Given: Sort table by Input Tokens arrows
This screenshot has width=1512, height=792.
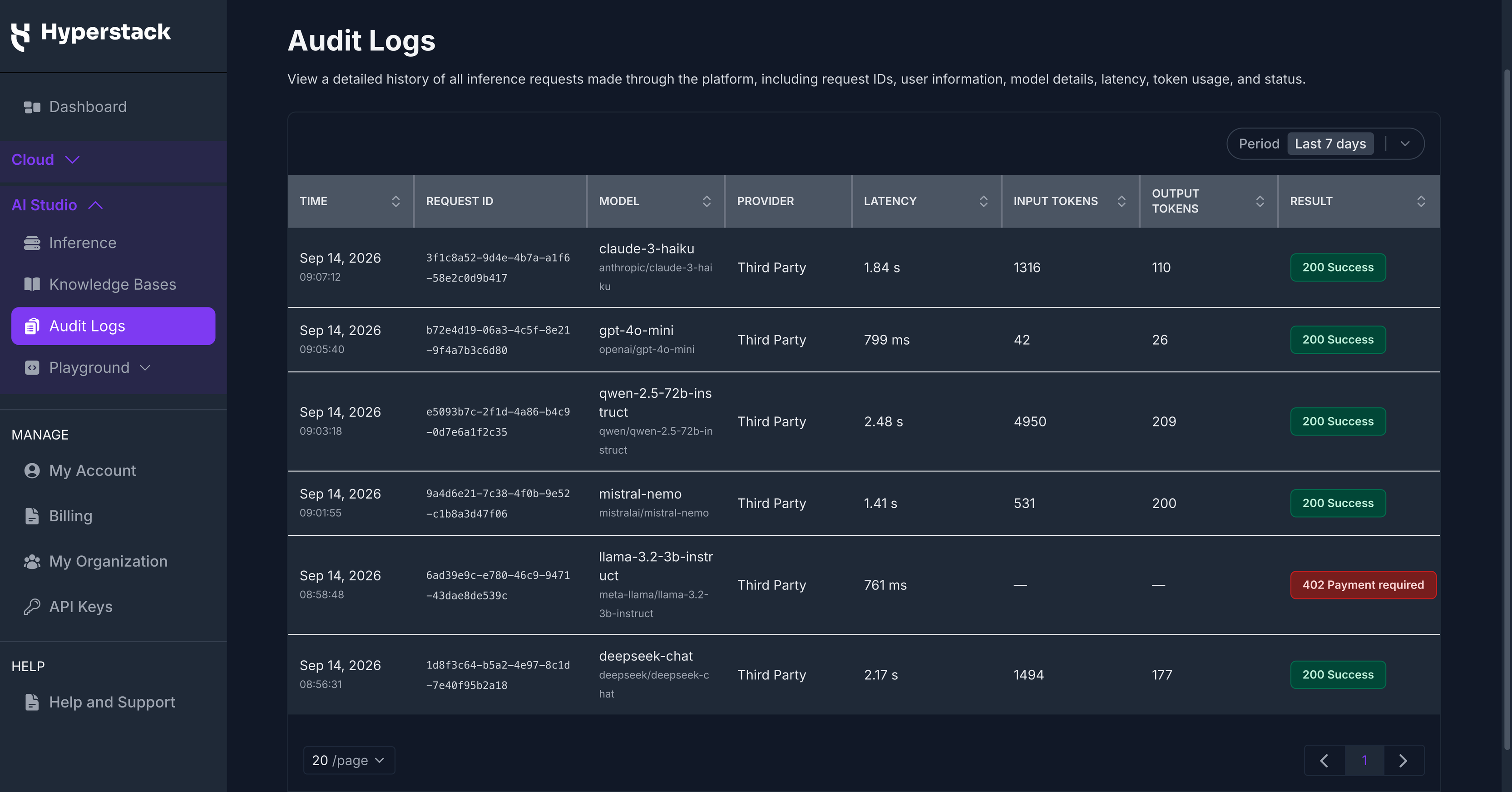Looking at the screenshot, I should tap(1122, 201).
